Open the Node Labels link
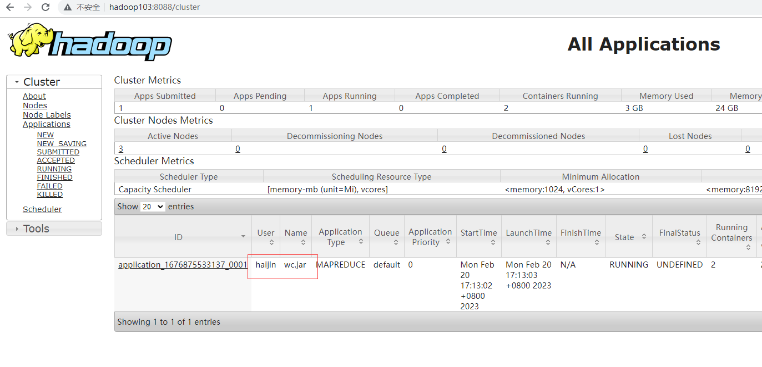The image size is (762, 367). pos(47,115)
